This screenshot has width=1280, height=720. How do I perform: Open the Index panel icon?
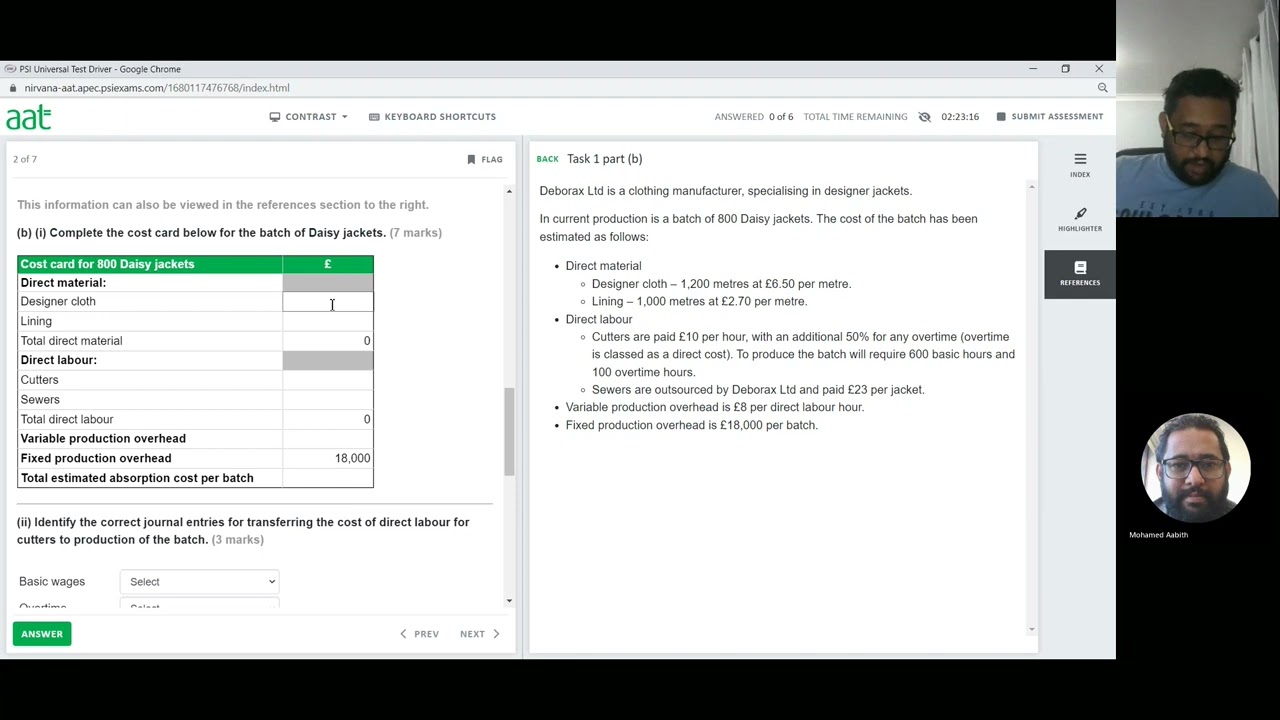(1080, 165)
